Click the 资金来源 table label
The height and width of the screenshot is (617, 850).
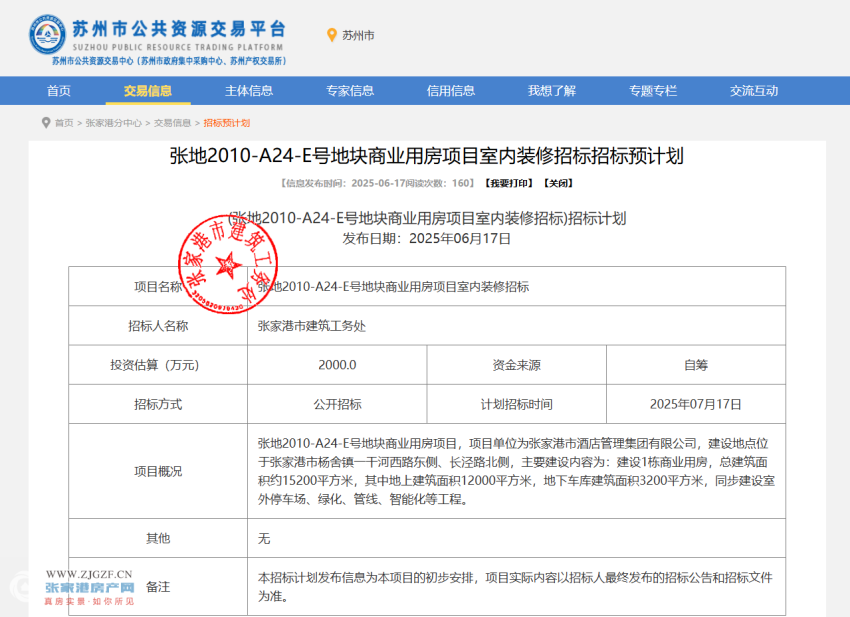pyautogui.click(x=517, y=365)
